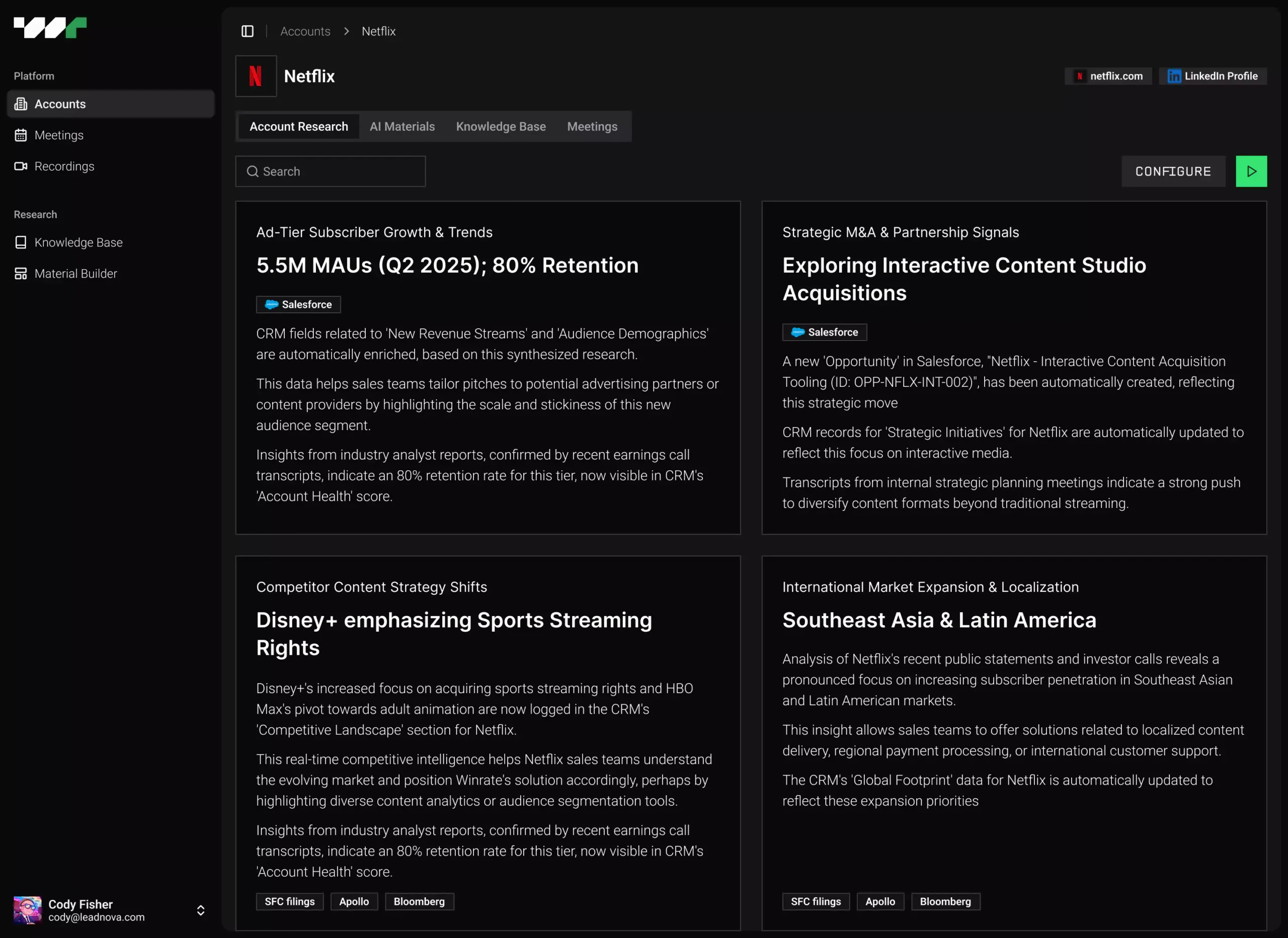The image size is (1288, 938).
Task: Switch to the AI Materials tab
Action: 402,127
